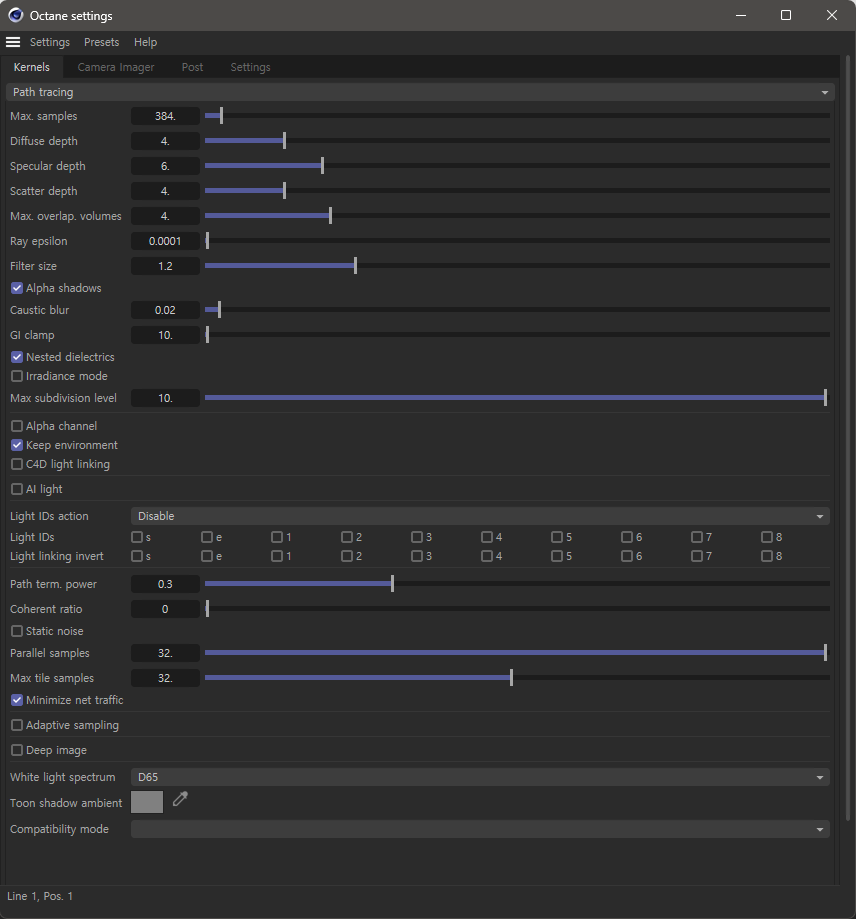Switch to the Settings tab
Viewport: 856px width, 919px height.
coord(250,67)
